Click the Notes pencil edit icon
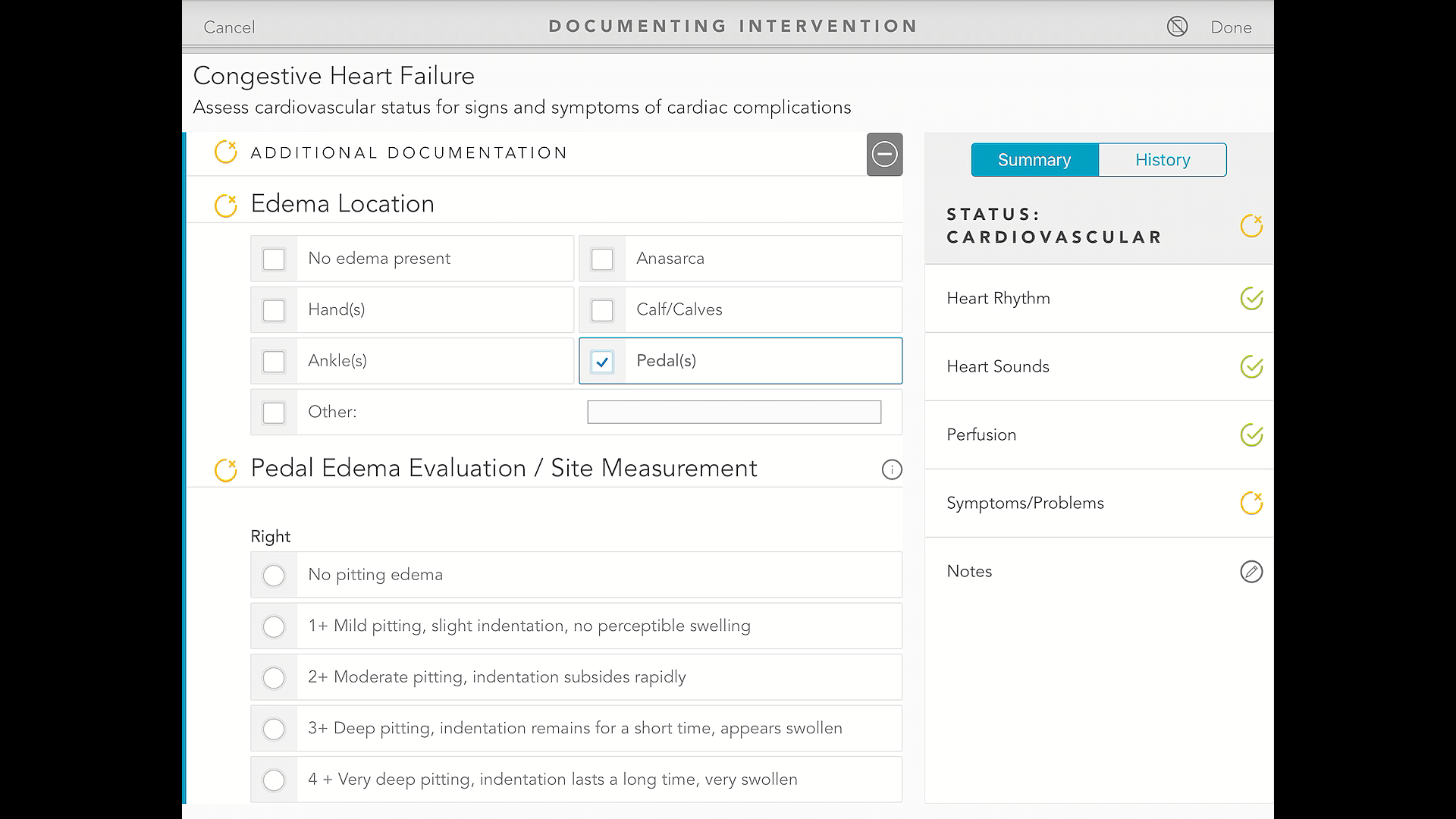This screenshot has width=1456, height=819. (x=1250, y=571)
